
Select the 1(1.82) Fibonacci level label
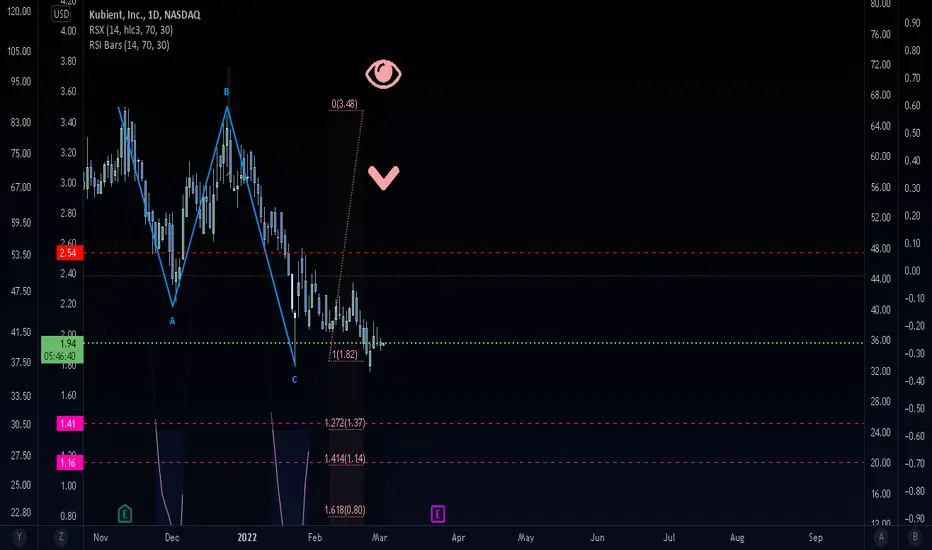[345, 355]
